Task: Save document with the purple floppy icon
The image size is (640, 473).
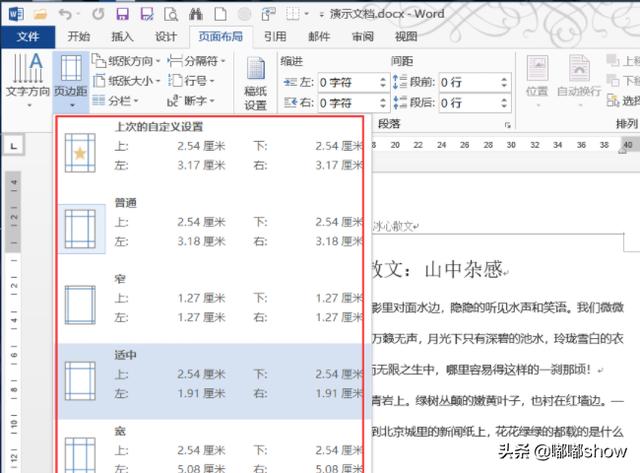Action: coord(122,14)
